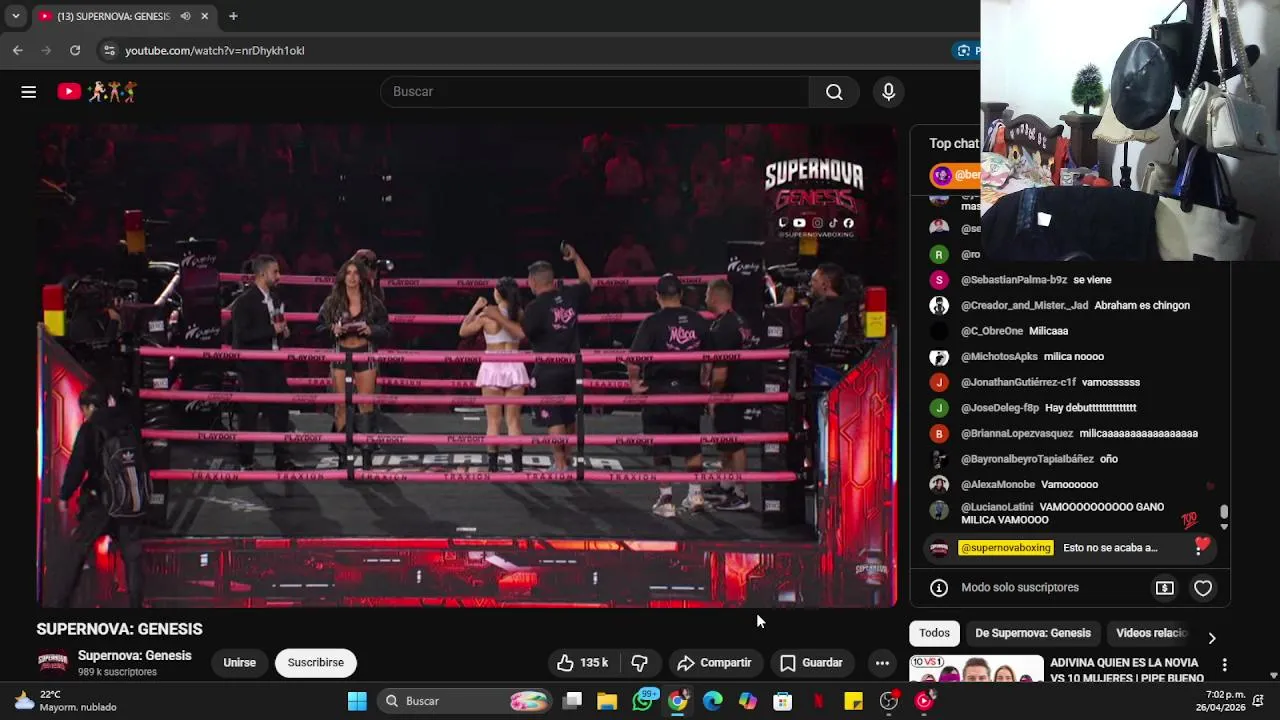
Task: Click the taskbar Buscar search box
Action: 464,701
